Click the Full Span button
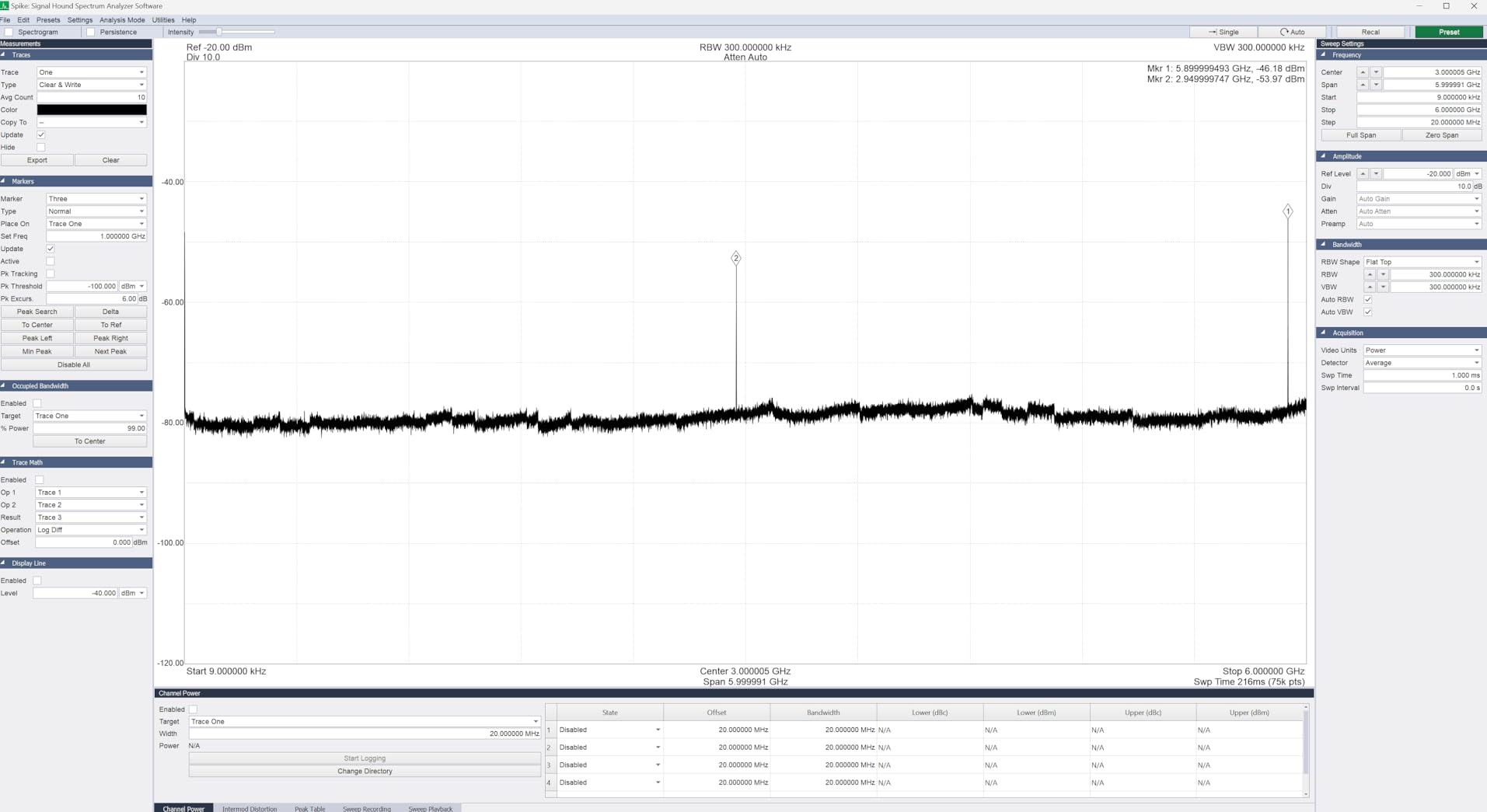This screenshot has width=1487, height=812. tap(1361, 135)
